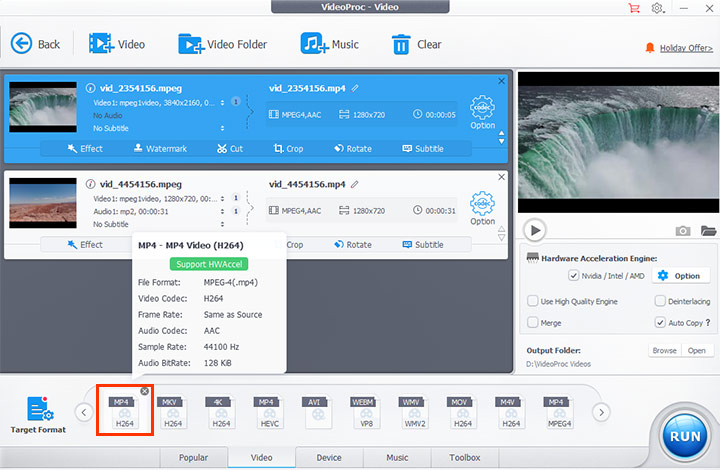
Task: Add a video with Video icon
Action: click(101, 44)
